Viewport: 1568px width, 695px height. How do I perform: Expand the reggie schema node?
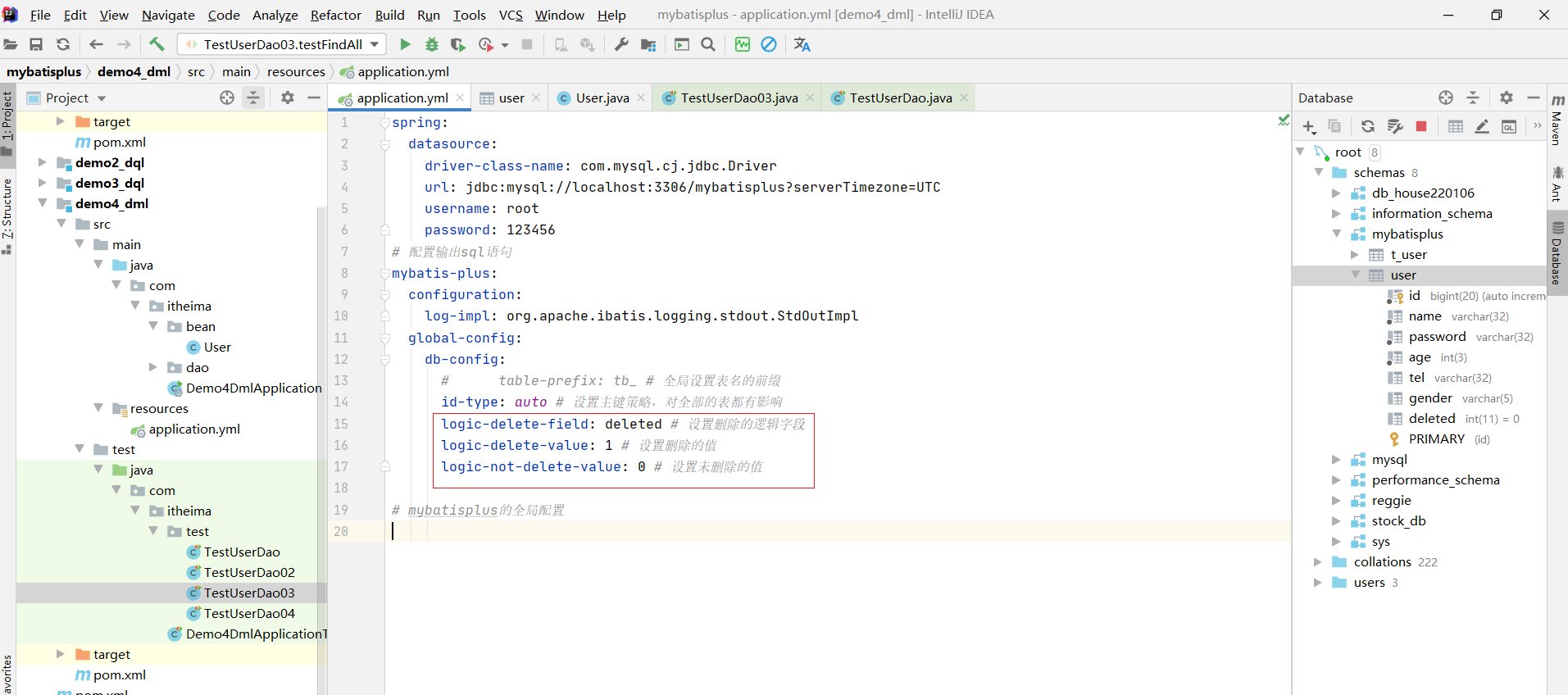pos(1337,501)
